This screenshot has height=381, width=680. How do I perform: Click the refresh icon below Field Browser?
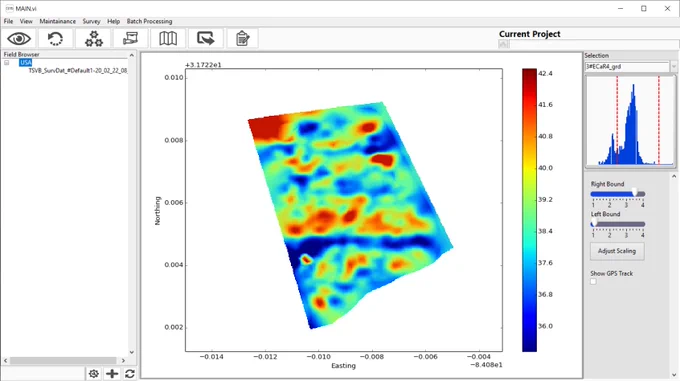(x=129, y=373)
